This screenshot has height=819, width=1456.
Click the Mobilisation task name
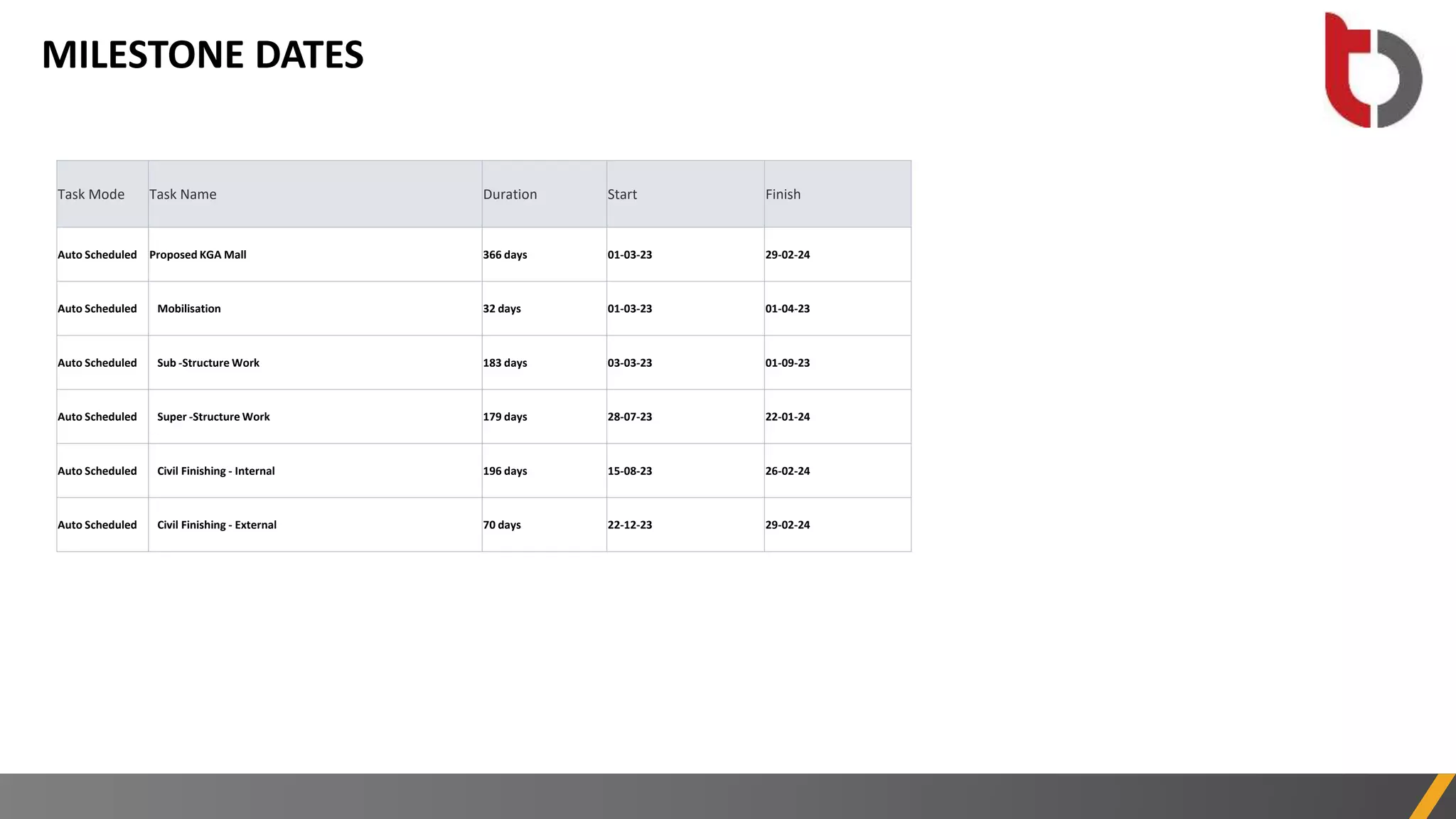tap(189, 309)
